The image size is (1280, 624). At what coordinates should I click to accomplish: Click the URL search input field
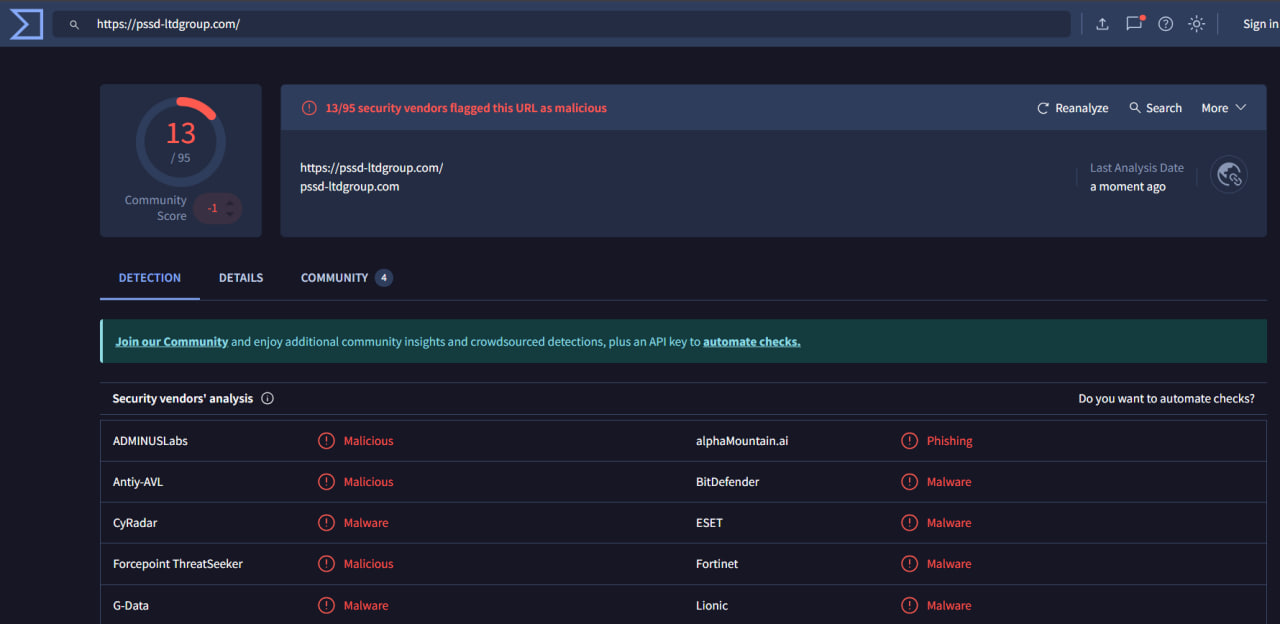pos(400,23)
